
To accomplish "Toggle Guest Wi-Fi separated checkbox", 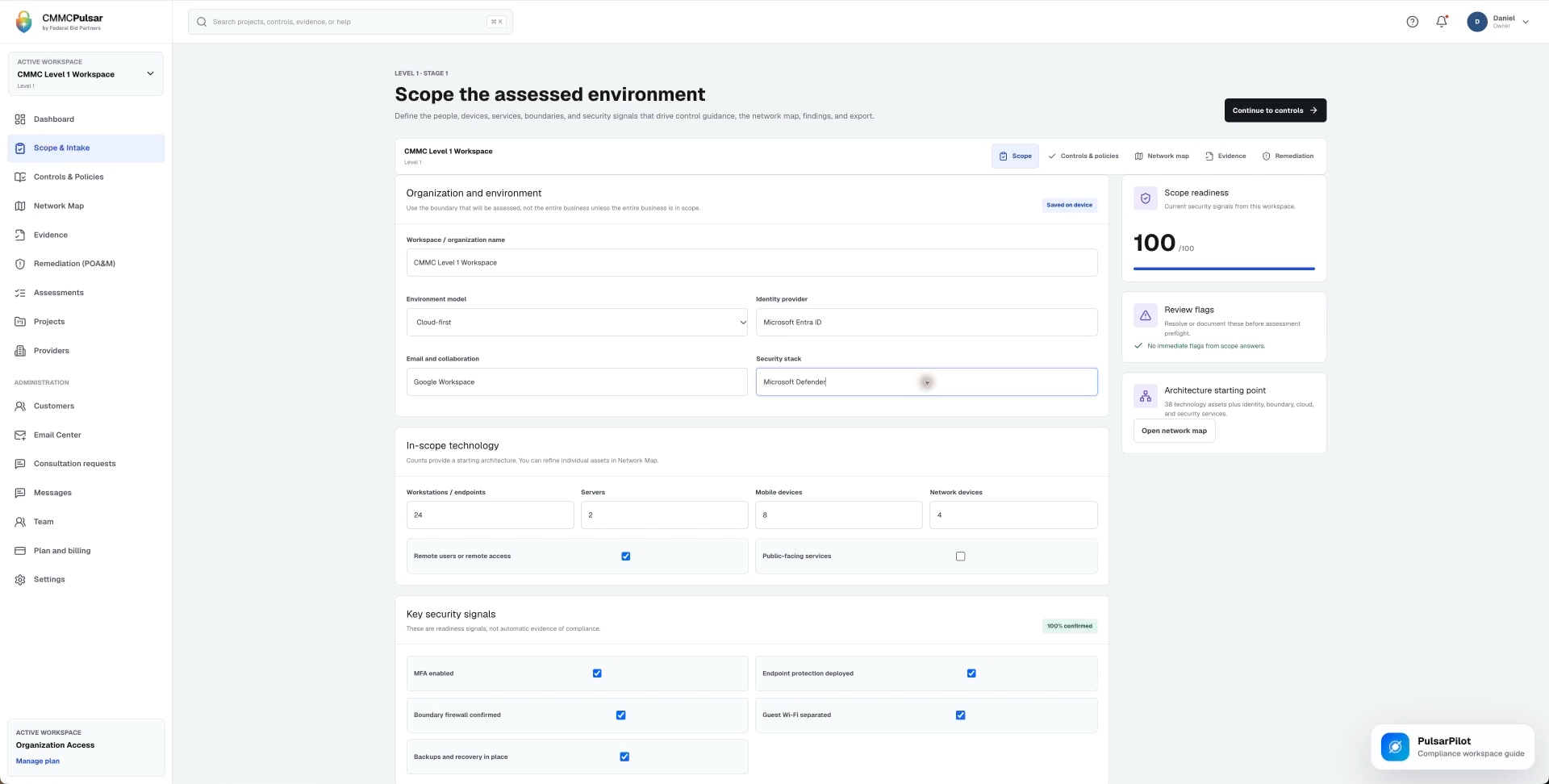I will point(960,715).
